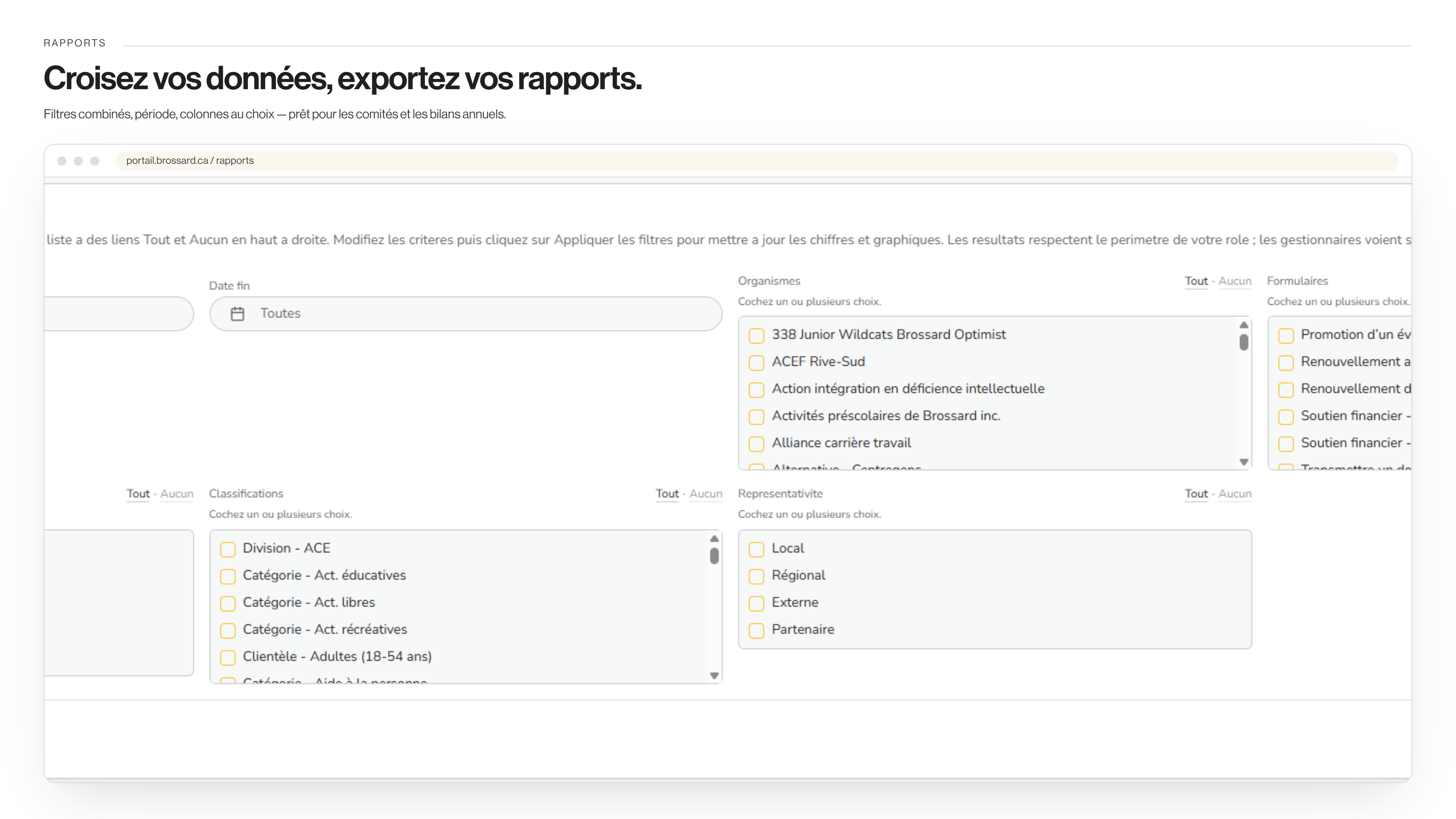Check Clientèle - Adultes (18-54 ans)

click(x=228, y=657)
